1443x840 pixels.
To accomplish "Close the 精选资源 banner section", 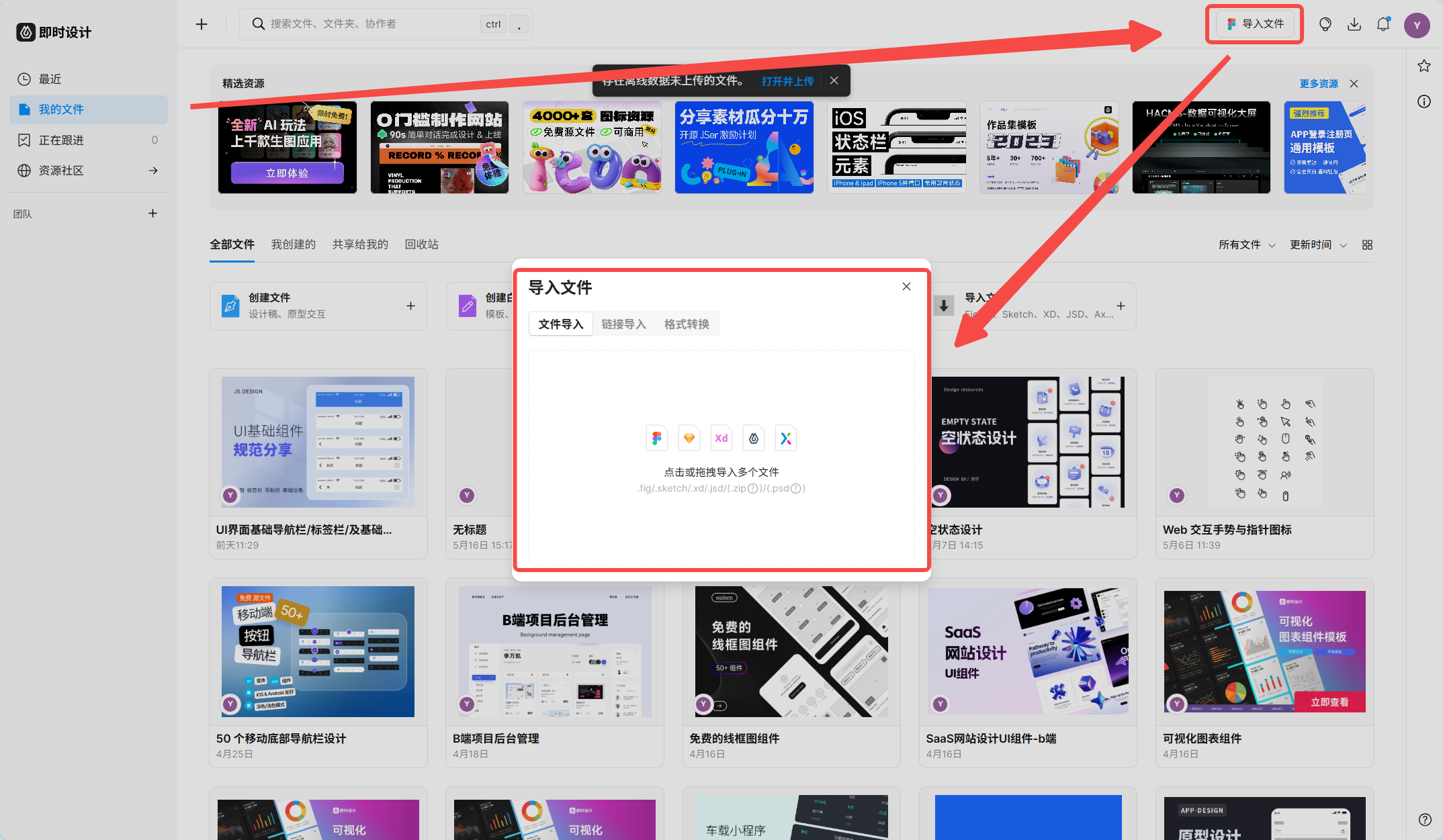I will [1354, 84].
